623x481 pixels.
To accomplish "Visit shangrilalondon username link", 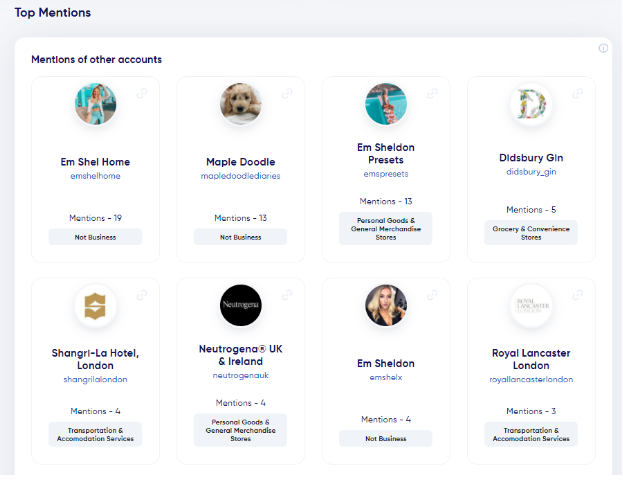I will coord(95,379).
